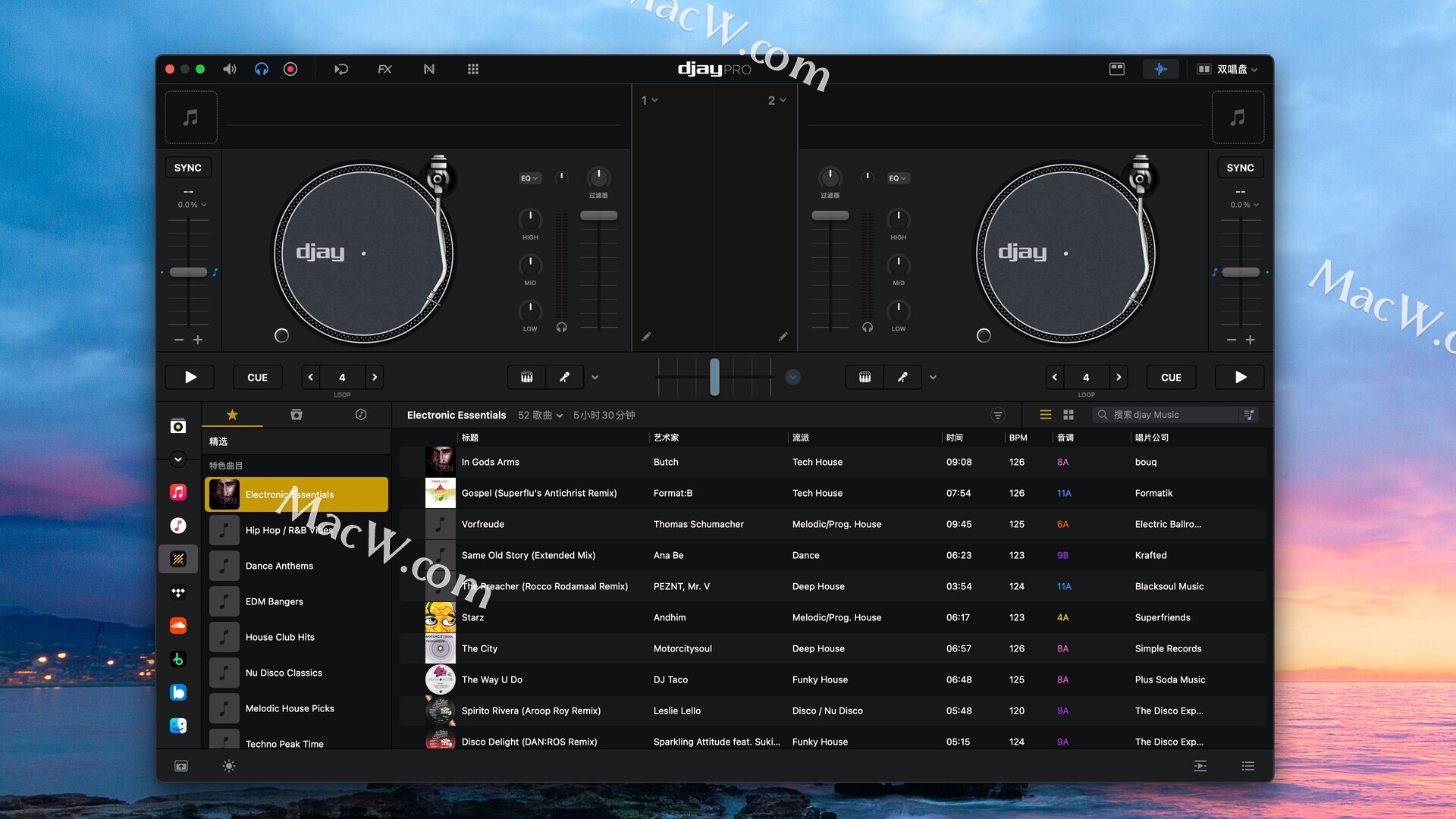1456x819 pixels.
Task: Open the 双唱盘 layout dropdown
Action: [1227, 69]
